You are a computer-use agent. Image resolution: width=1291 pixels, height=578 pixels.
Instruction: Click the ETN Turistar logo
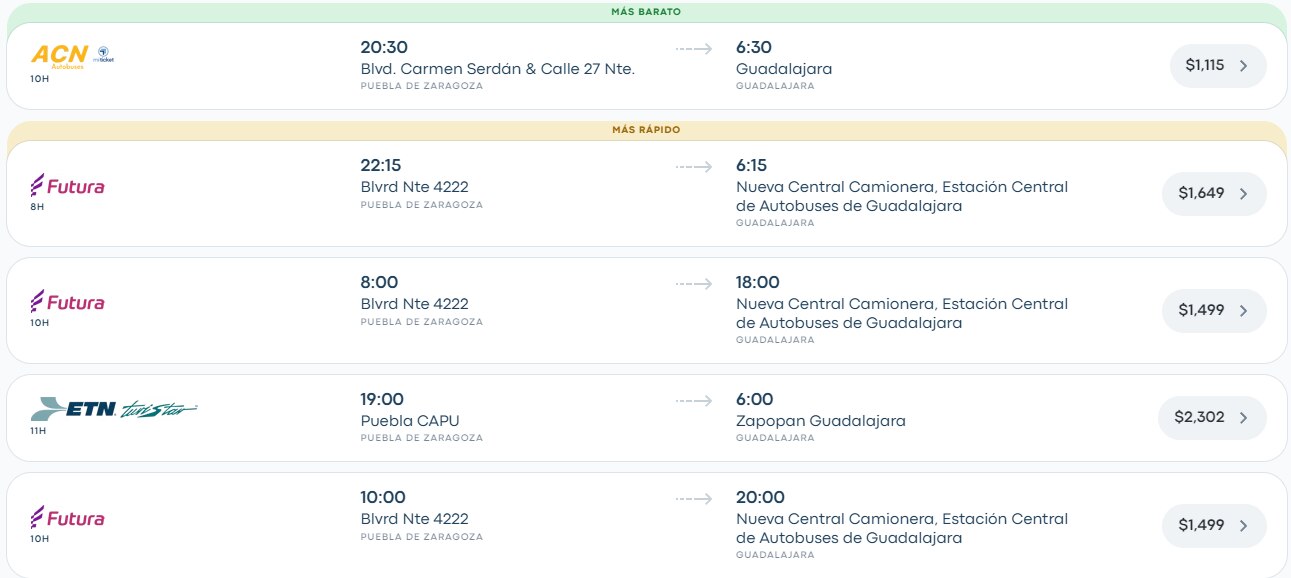(114, 409)
